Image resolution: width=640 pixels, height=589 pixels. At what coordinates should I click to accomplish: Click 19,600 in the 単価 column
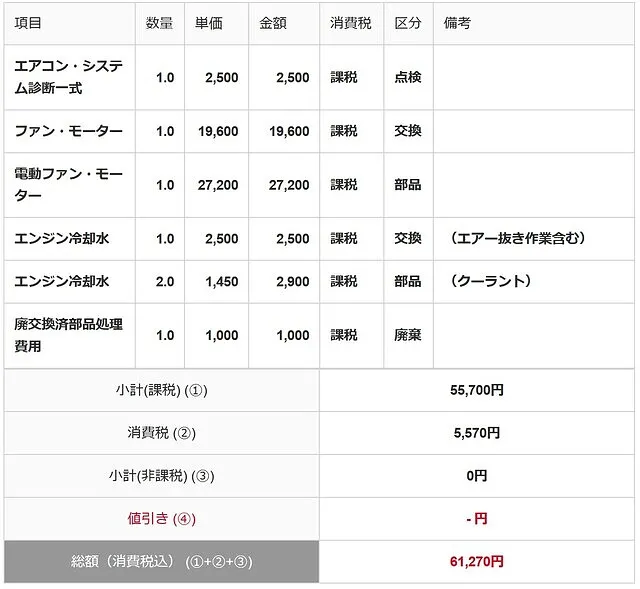click(220, 132)
